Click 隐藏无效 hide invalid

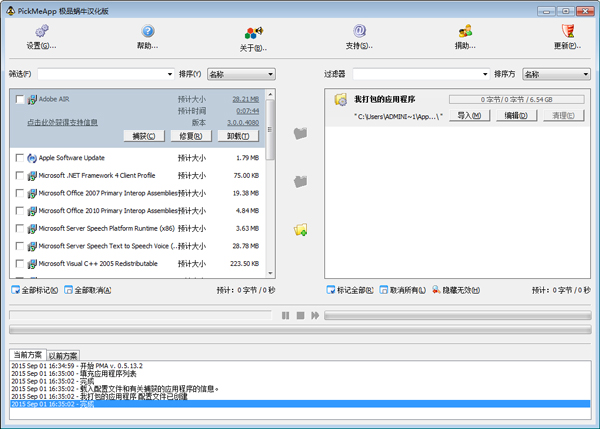pos(456,290)
